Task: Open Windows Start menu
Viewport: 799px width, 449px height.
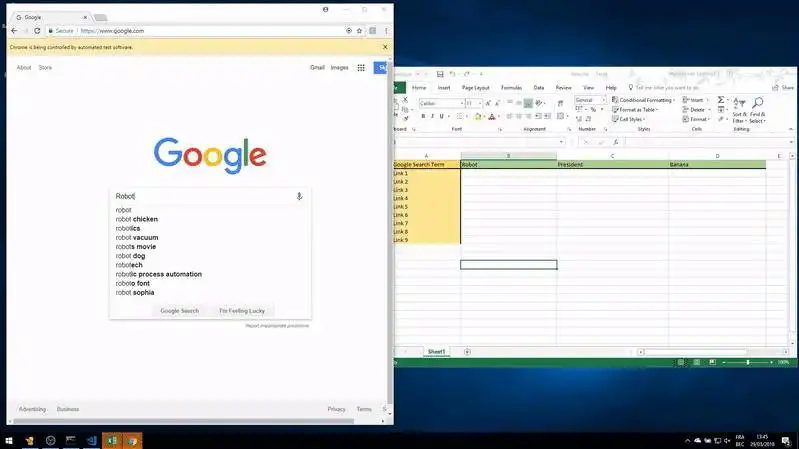Action: coord(9,440)
